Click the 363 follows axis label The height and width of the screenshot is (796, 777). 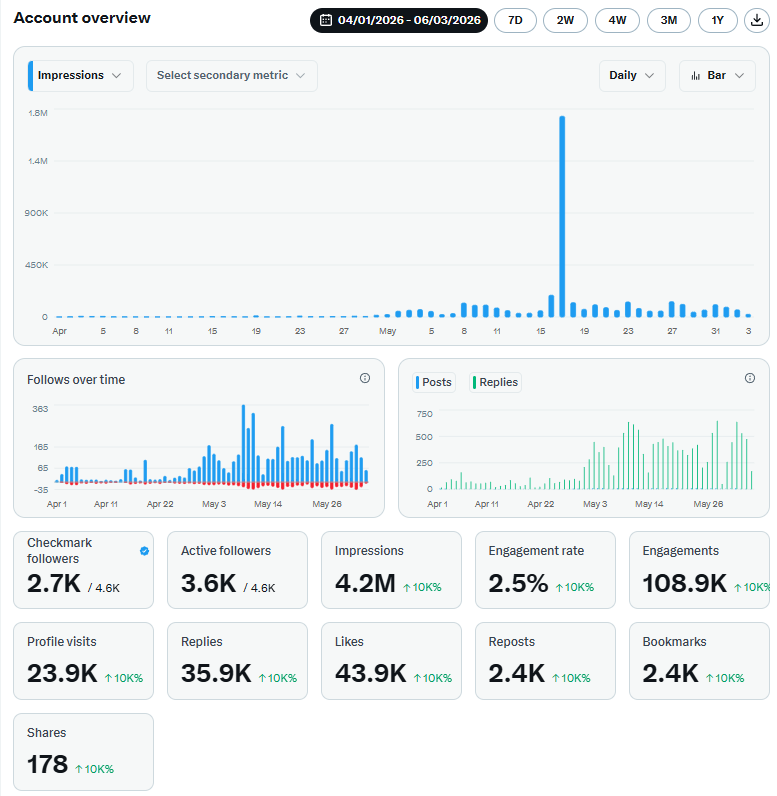click(41, 409)
